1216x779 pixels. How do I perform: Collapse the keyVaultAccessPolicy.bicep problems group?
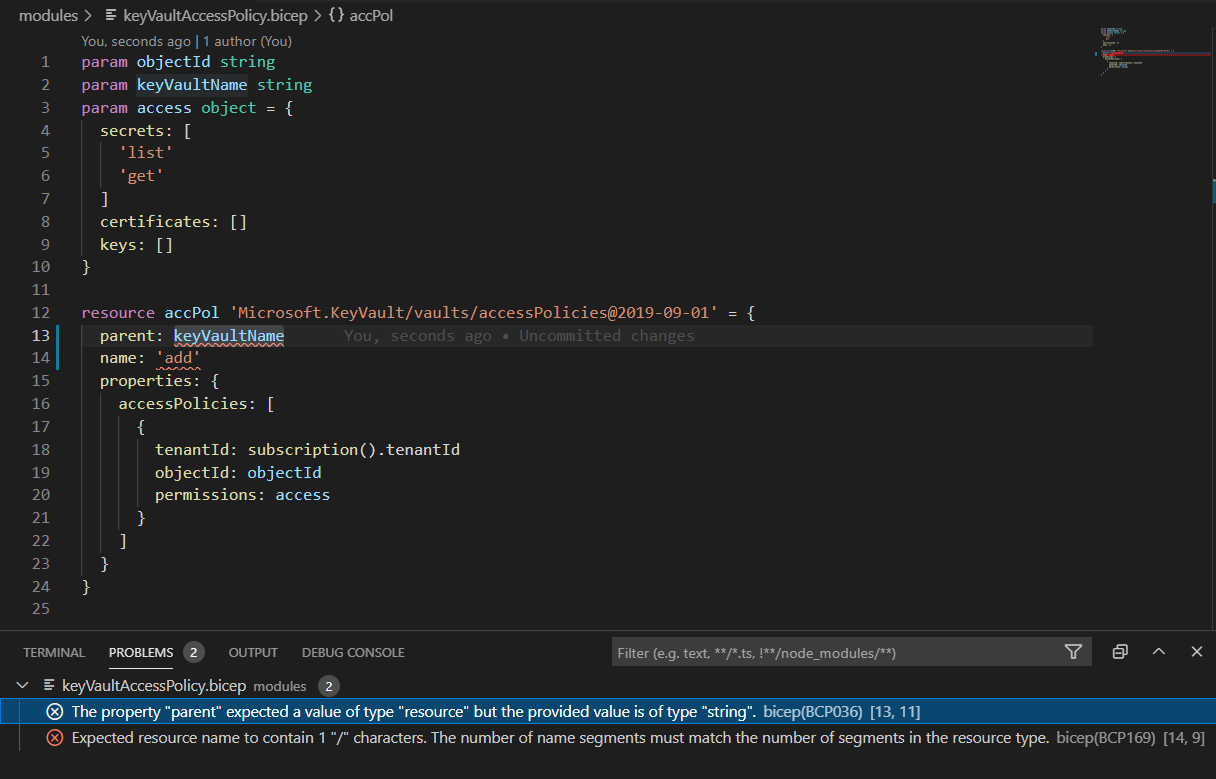(24, 686)
